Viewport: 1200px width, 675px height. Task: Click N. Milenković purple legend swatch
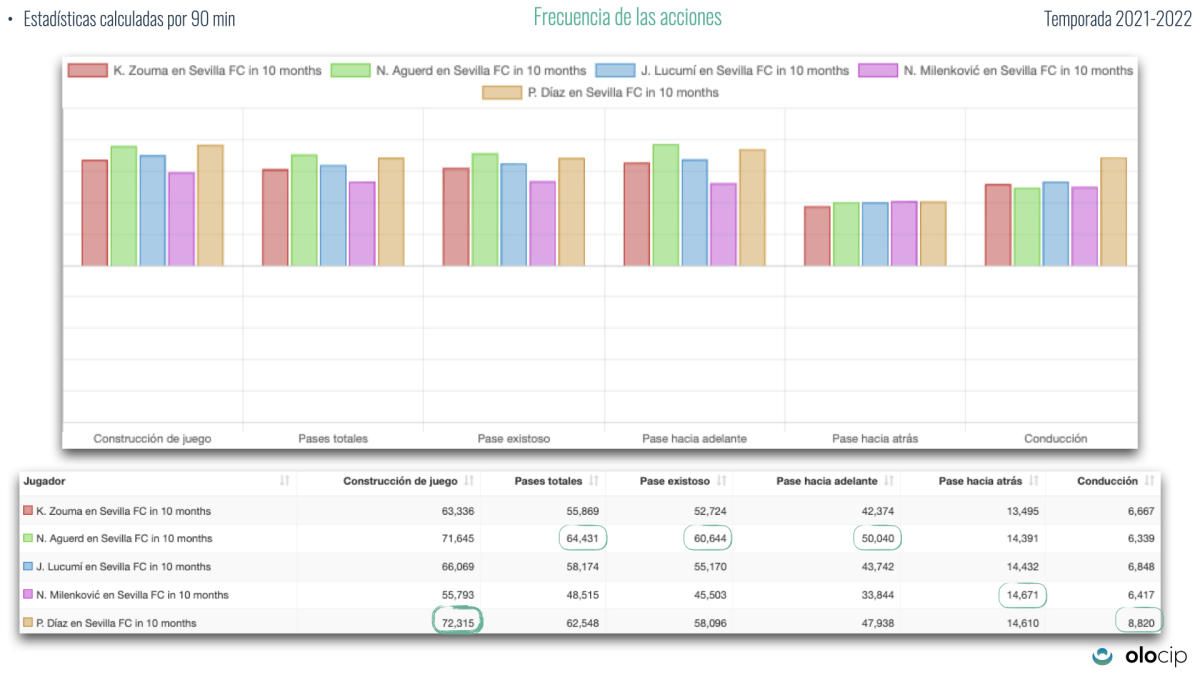[876, 71]
